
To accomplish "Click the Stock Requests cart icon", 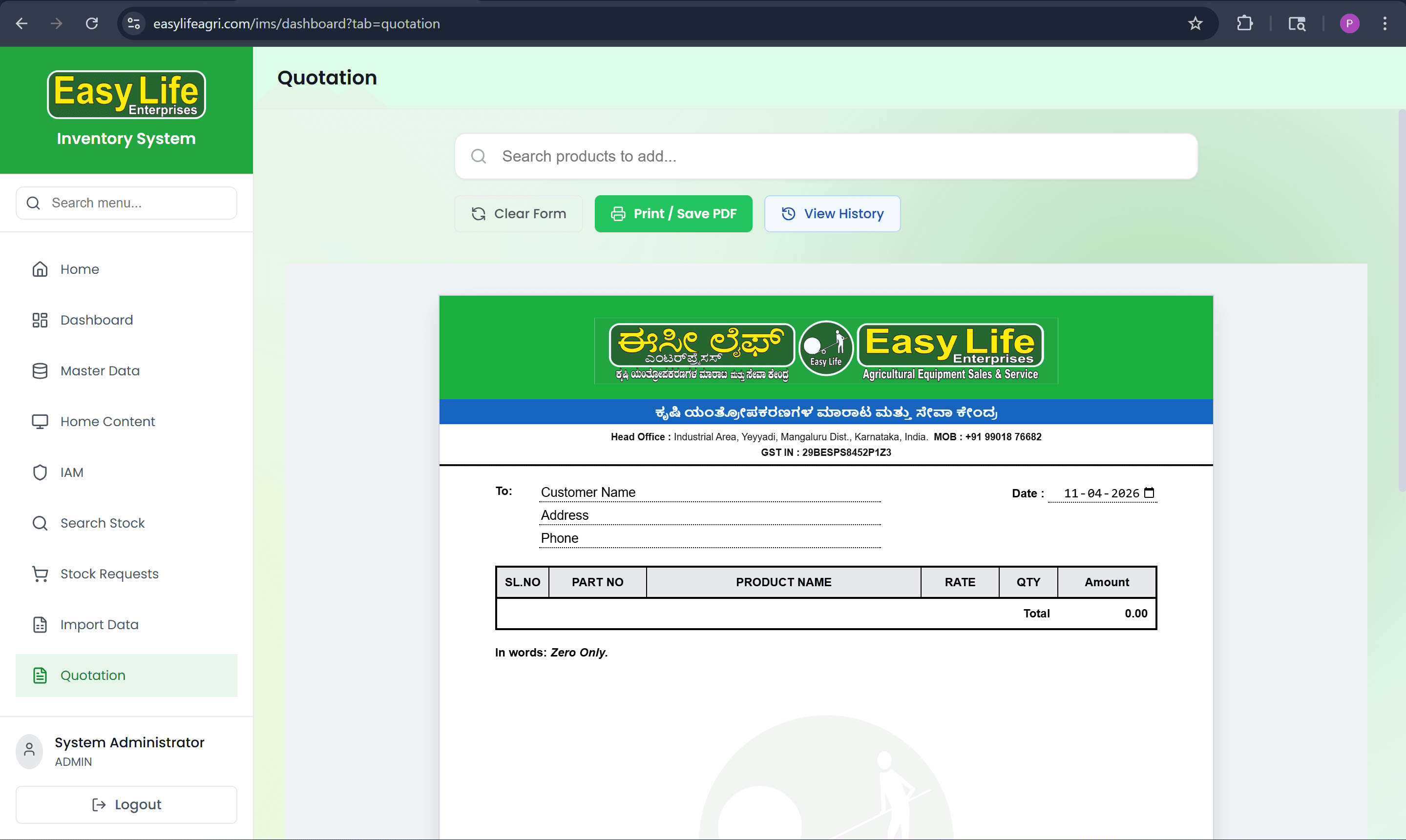I will [x=40, y=574].
